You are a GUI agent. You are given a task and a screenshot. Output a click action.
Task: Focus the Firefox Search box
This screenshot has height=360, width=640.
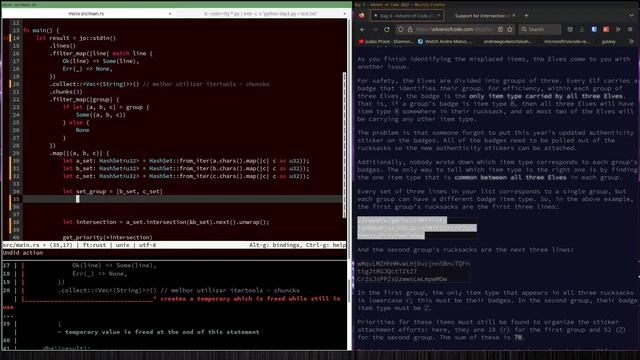540,29
